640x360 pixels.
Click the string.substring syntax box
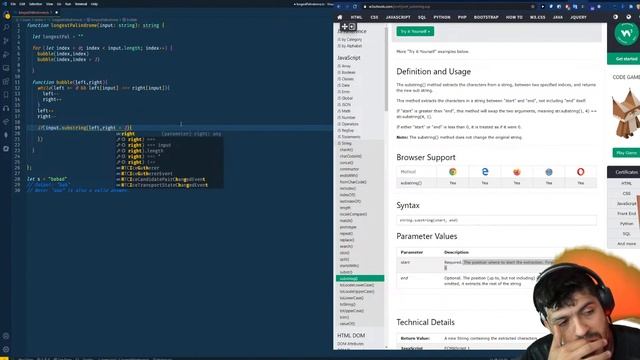(x=496, y=220)
